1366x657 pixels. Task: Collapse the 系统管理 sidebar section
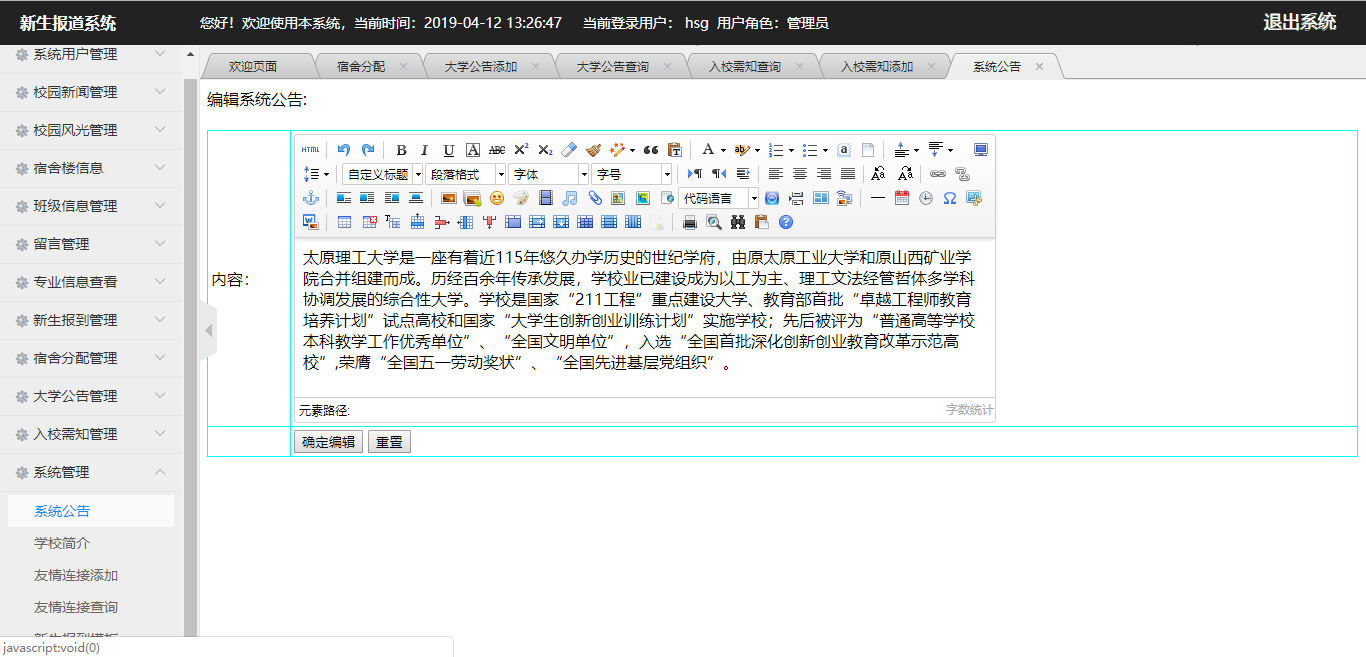pos(91,472)
